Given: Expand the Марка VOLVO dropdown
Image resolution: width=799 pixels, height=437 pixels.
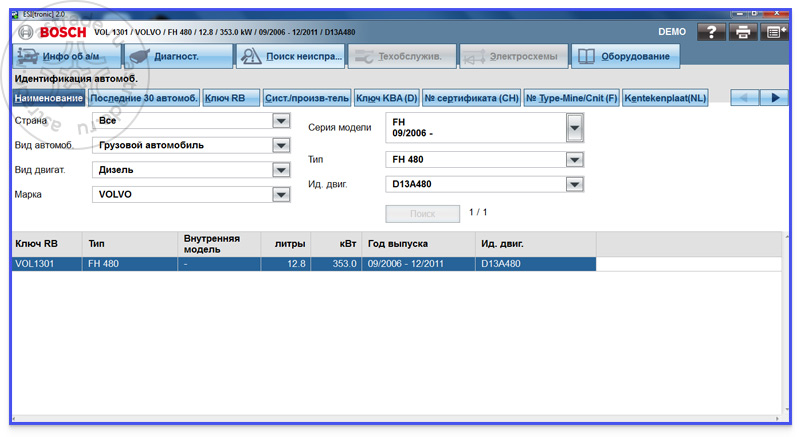Looking at the screenshot, I should click(x=281, y=194).
